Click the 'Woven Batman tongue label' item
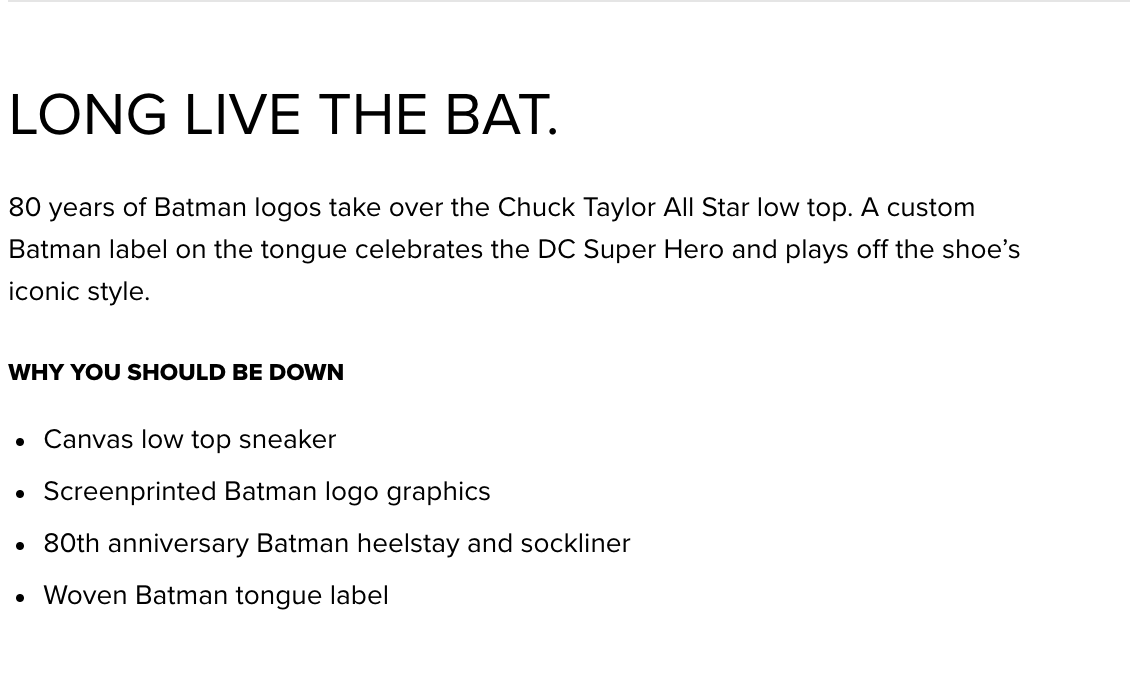This screenshot has height=692, width=1130. 215,595
